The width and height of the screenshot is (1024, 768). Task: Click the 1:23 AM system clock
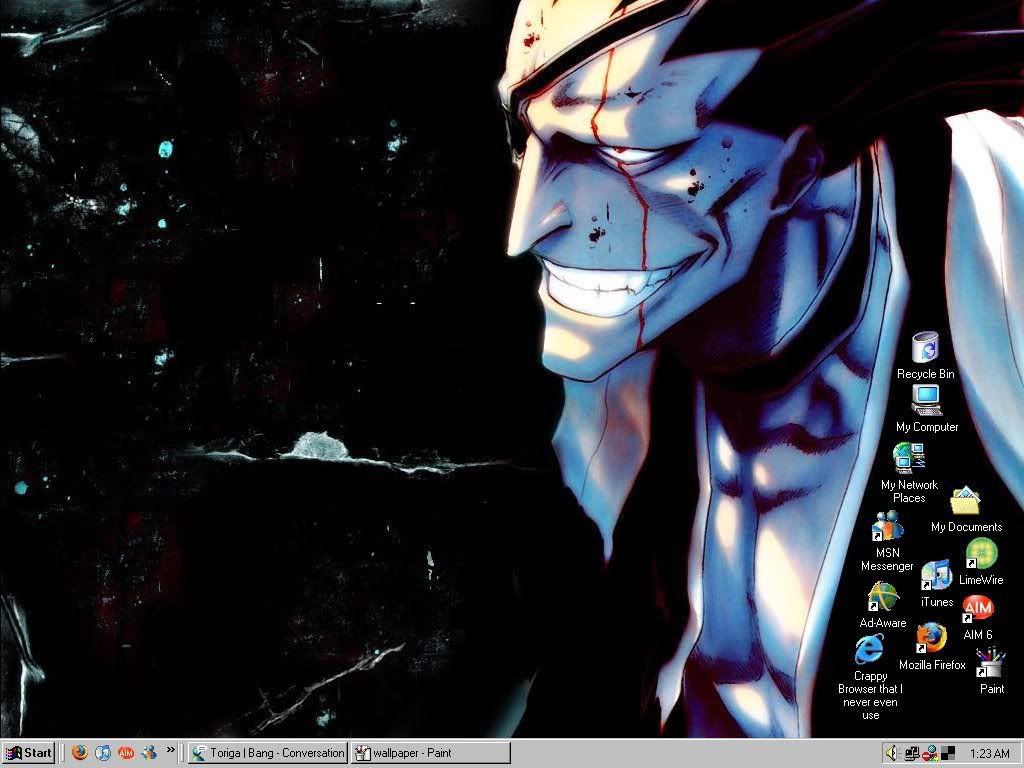coord(989,754)
